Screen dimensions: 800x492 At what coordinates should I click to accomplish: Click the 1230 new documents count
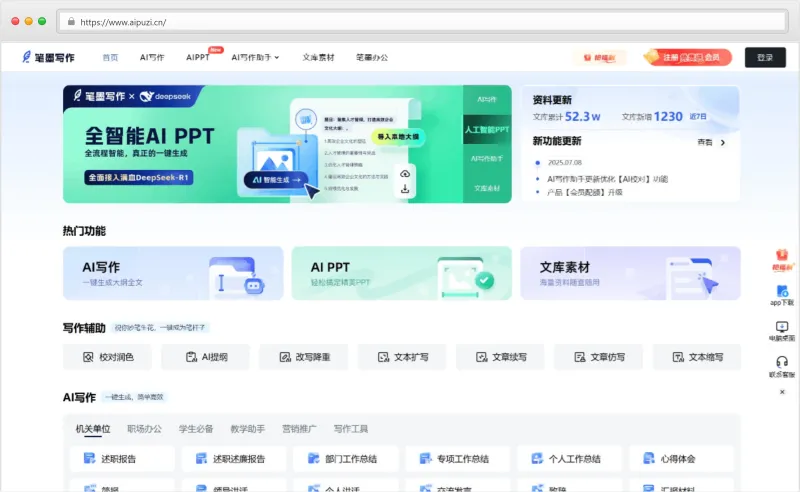[x=668, y=116]
